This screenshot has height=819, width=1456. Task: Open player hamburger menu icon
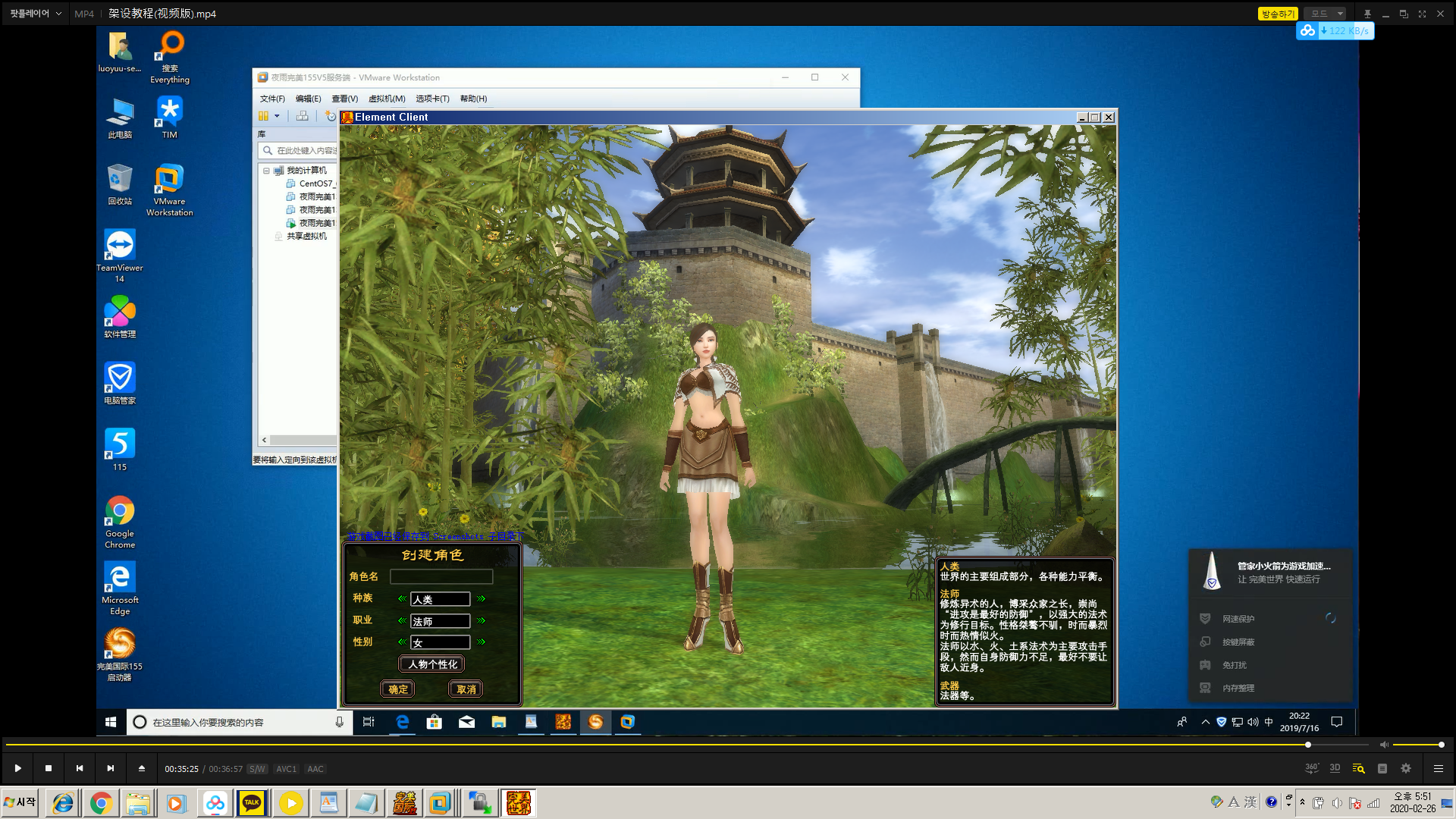coord(1438,768)
